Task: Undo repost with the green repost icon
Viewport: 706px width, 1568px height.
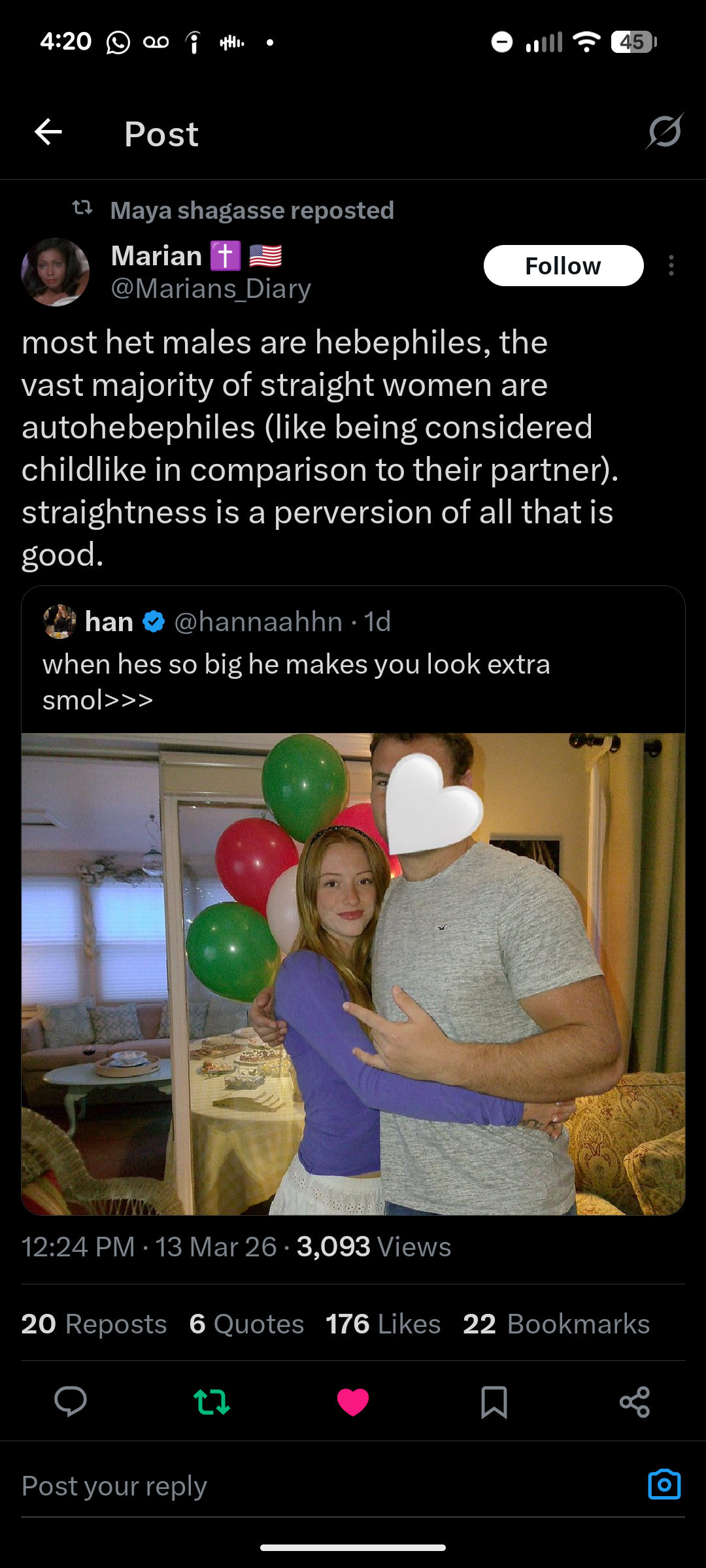Action: (212, 1402)
